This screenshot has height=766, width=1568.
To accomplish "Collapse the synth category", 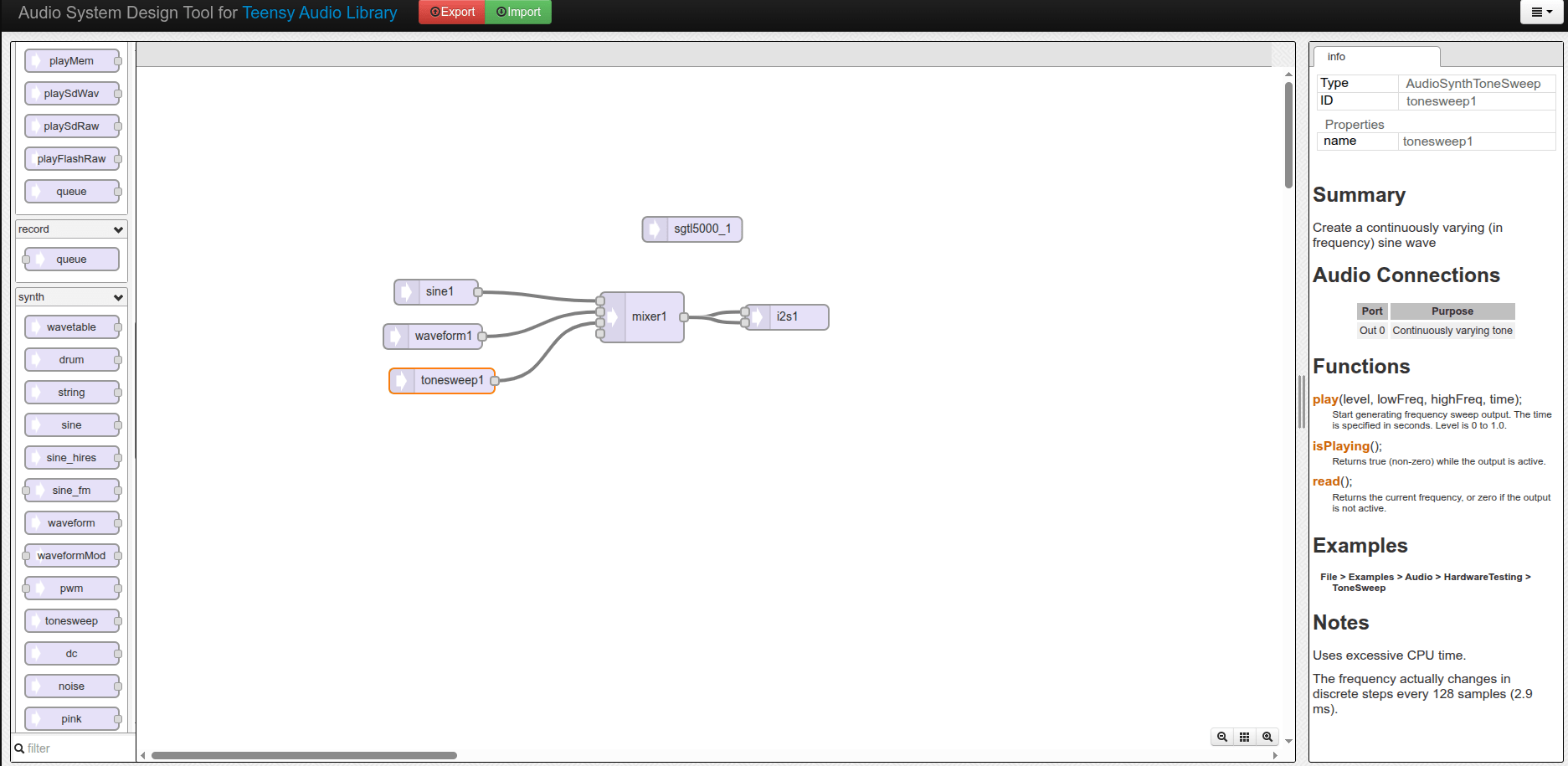I will coord(118,297).
